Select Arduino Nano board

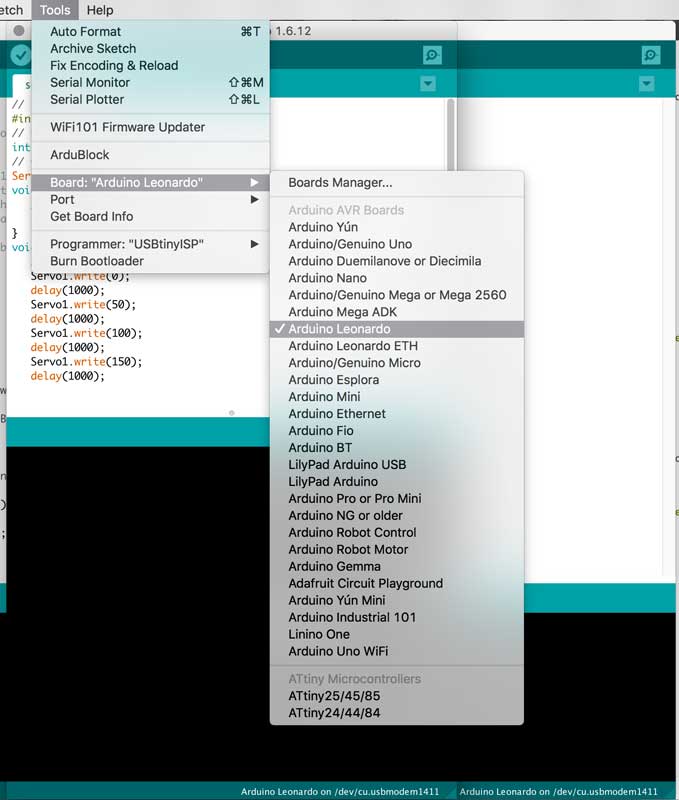[x=397, y=278]
